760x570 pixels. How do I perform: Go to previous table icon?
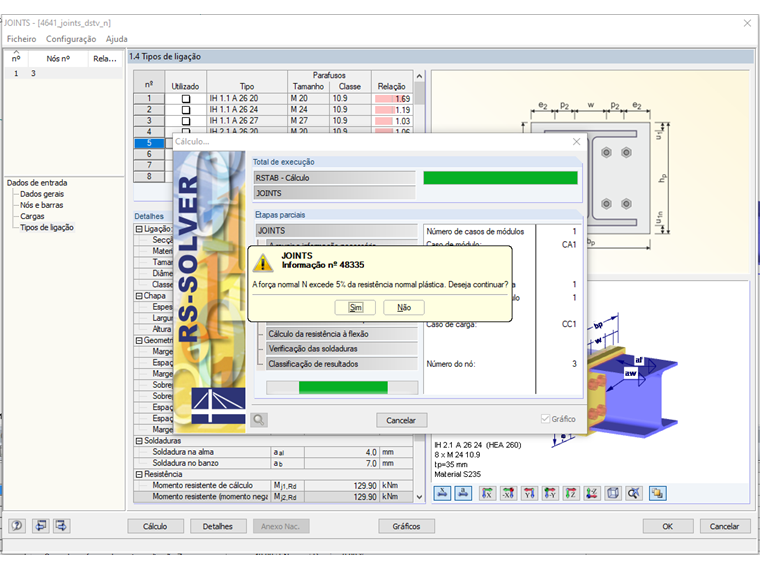pos(41,526)
